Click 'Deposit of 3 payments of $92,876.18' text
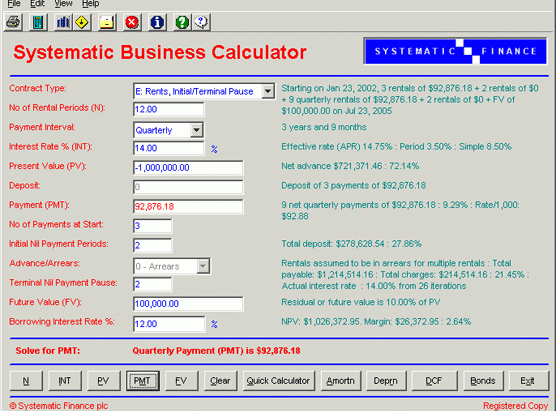Screen dimensions: 556x411 click(354, 185)
